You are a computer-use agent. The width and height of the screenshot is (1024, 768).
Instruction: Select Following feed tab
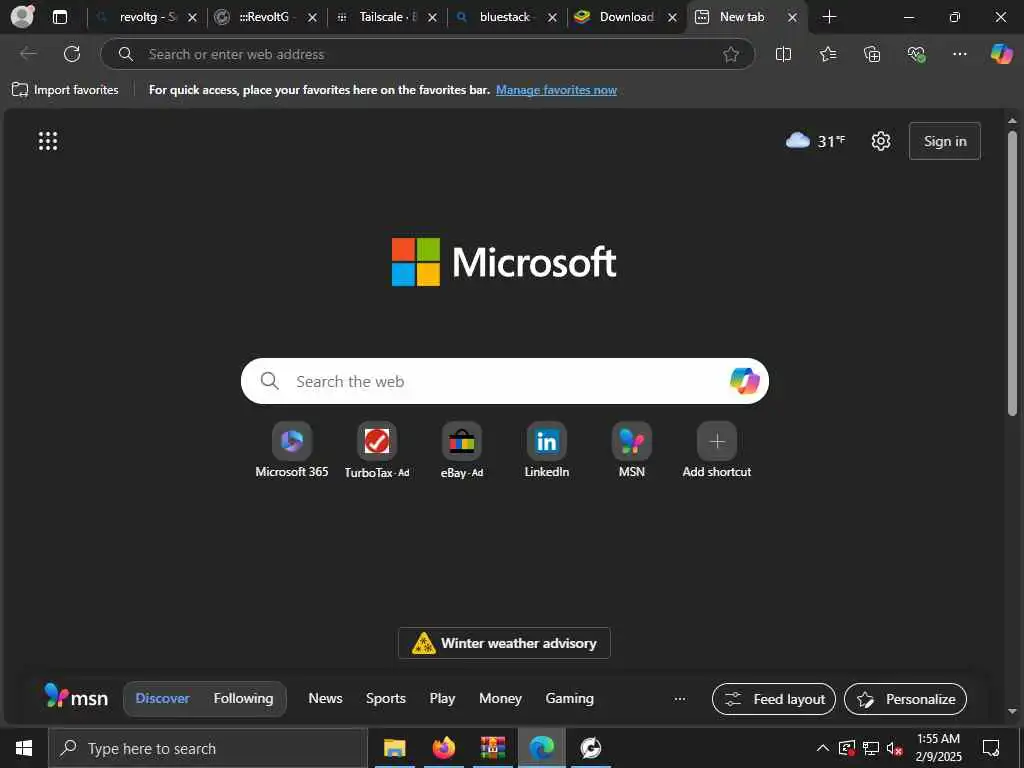click(243, 698)
